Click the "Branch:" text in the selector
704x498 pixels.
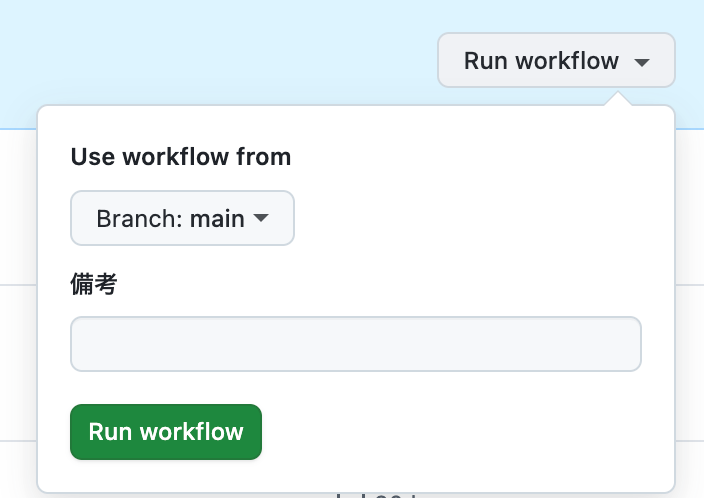[139, 219]
